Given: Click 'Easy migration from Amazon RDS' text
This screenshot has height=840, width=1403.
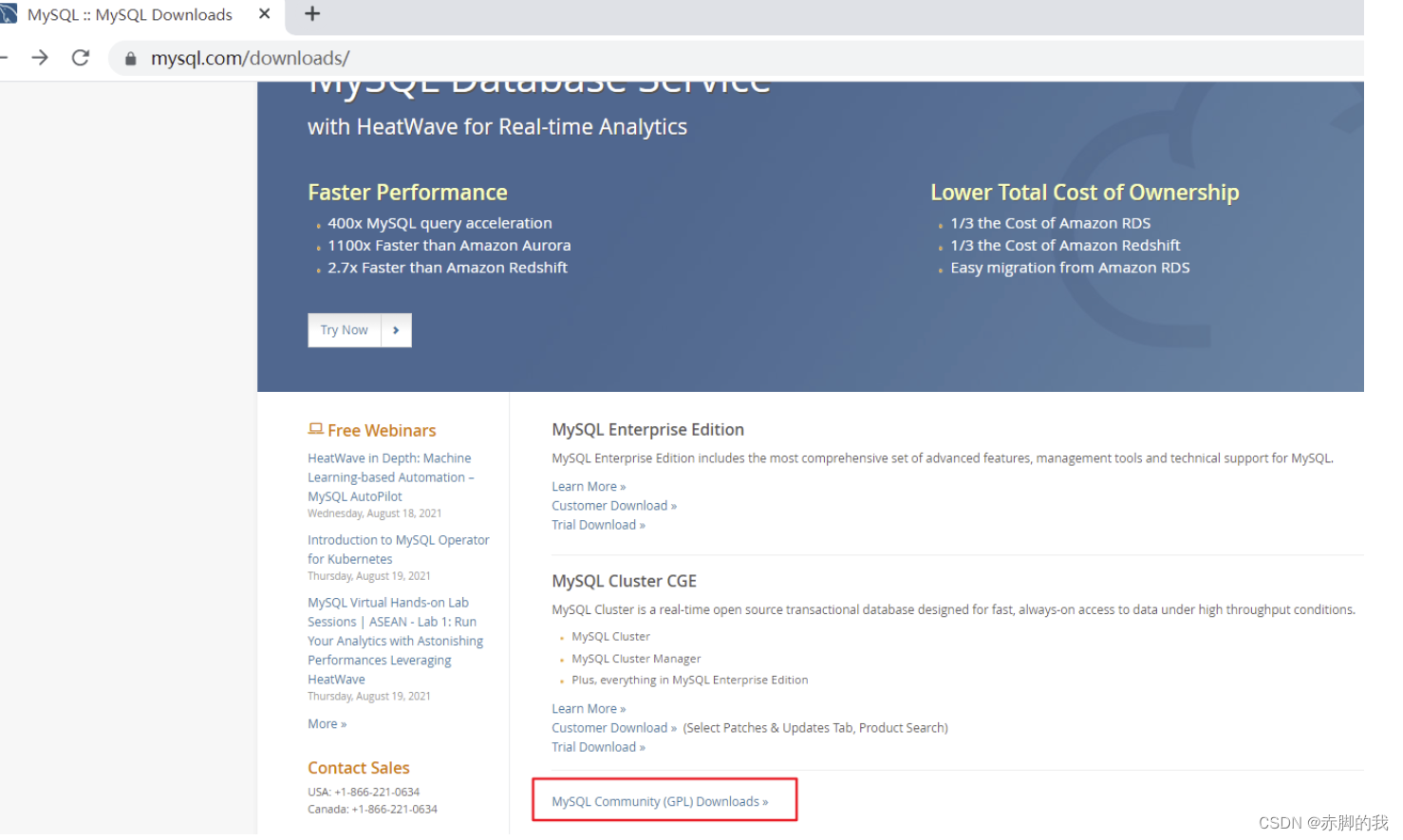Looking at the screenshot, I should click(1070, 268).
